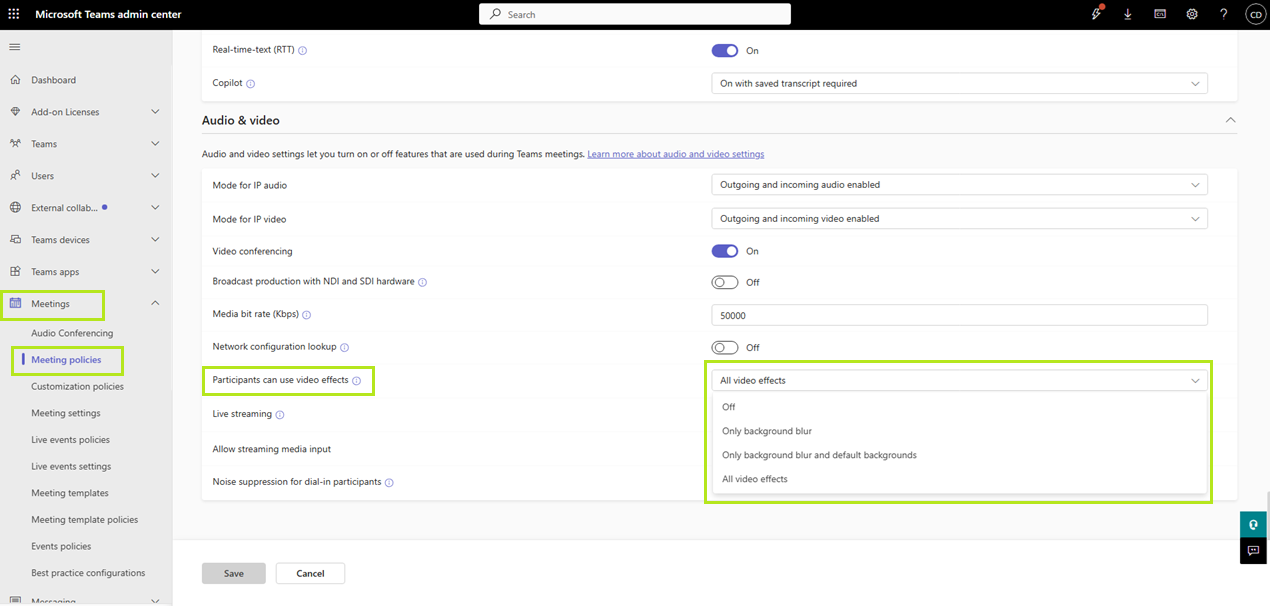This screenshot has width=1270, height=606.
Task: Expand Add-on Licenses in sidebar
Action: tap(155, 112)
